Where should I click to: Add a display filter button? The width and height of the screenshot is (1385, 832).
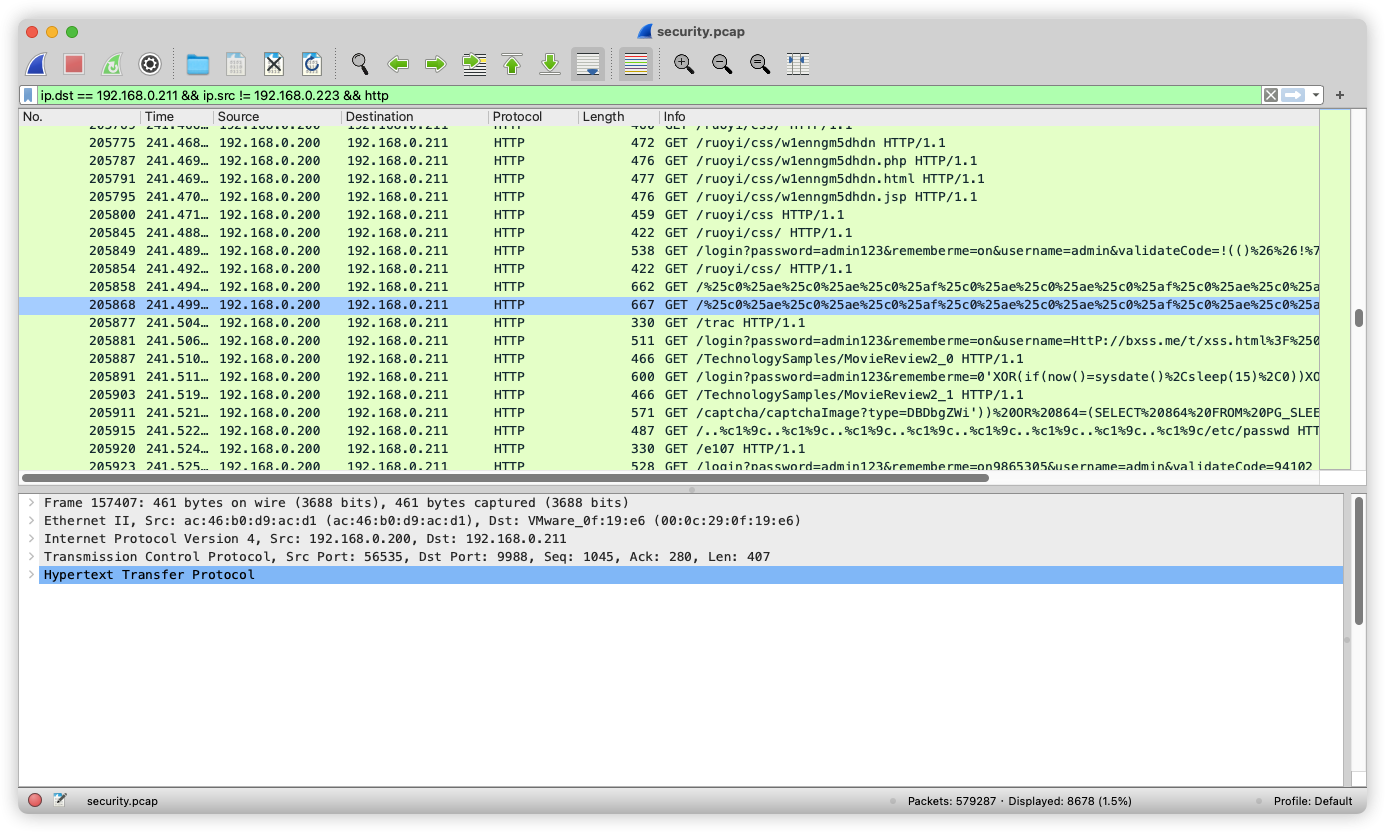click(1340, 95)
